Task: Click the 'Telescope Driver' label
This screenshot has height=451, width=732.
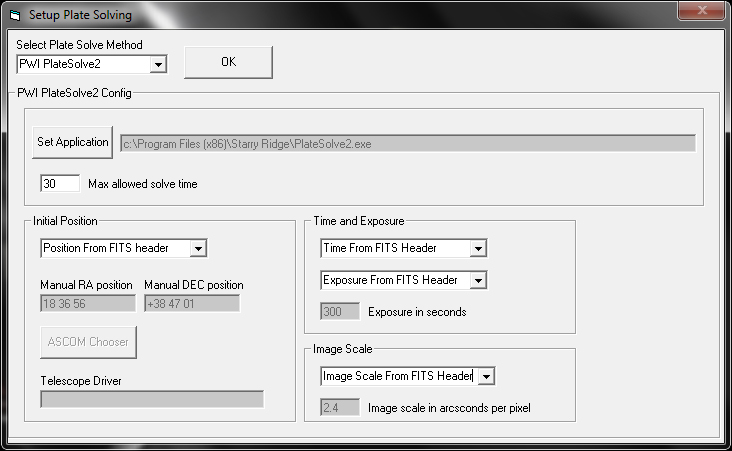Action: (x=81, y=381)
